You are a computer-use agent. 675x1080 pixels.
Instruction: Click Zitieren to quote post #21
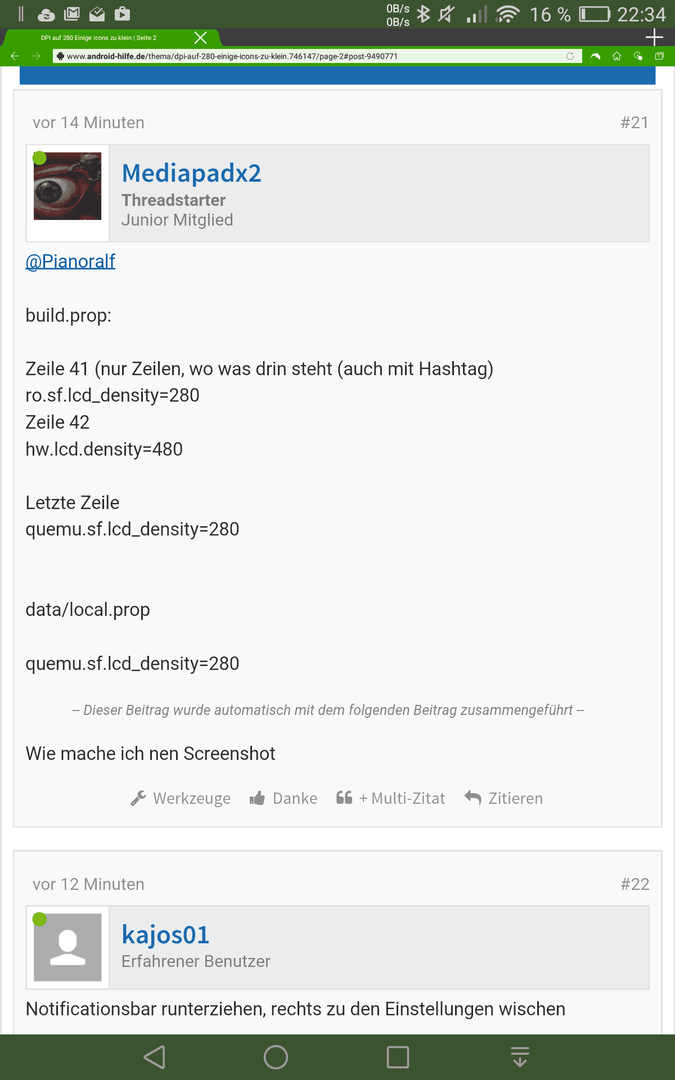[x=503, y=798]
